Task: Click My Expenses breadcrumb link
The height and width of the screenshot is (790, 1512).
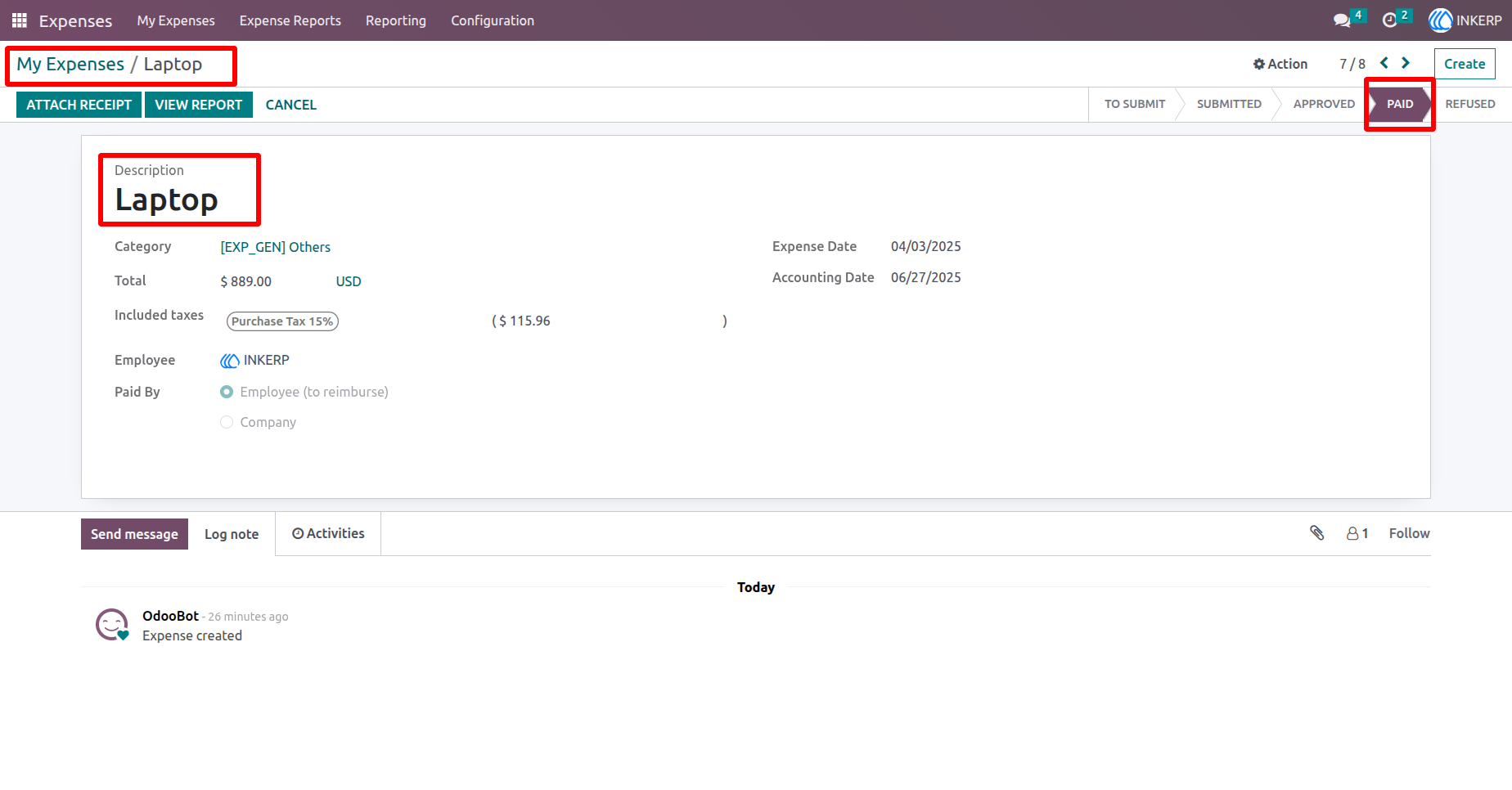Action: [x=70, y=64]
